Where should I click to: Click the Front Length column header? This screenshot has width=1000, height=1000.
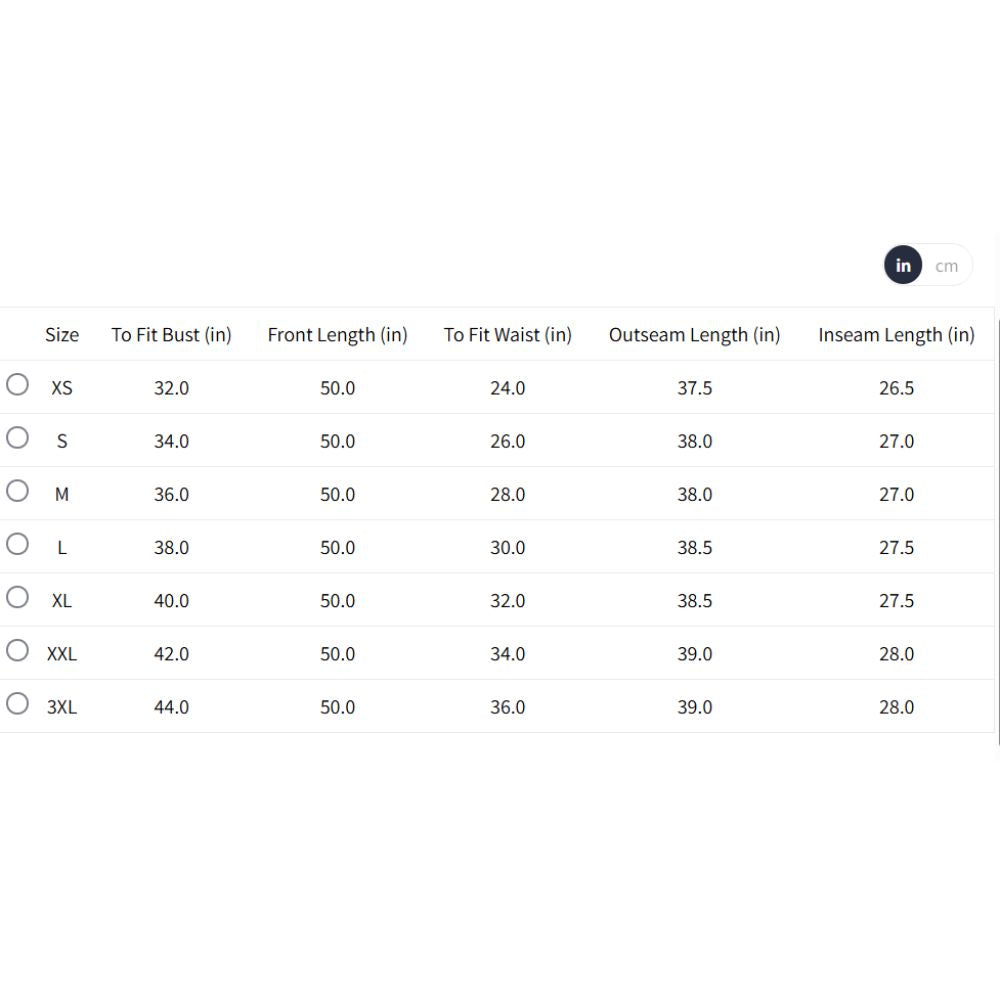point(337,335)
